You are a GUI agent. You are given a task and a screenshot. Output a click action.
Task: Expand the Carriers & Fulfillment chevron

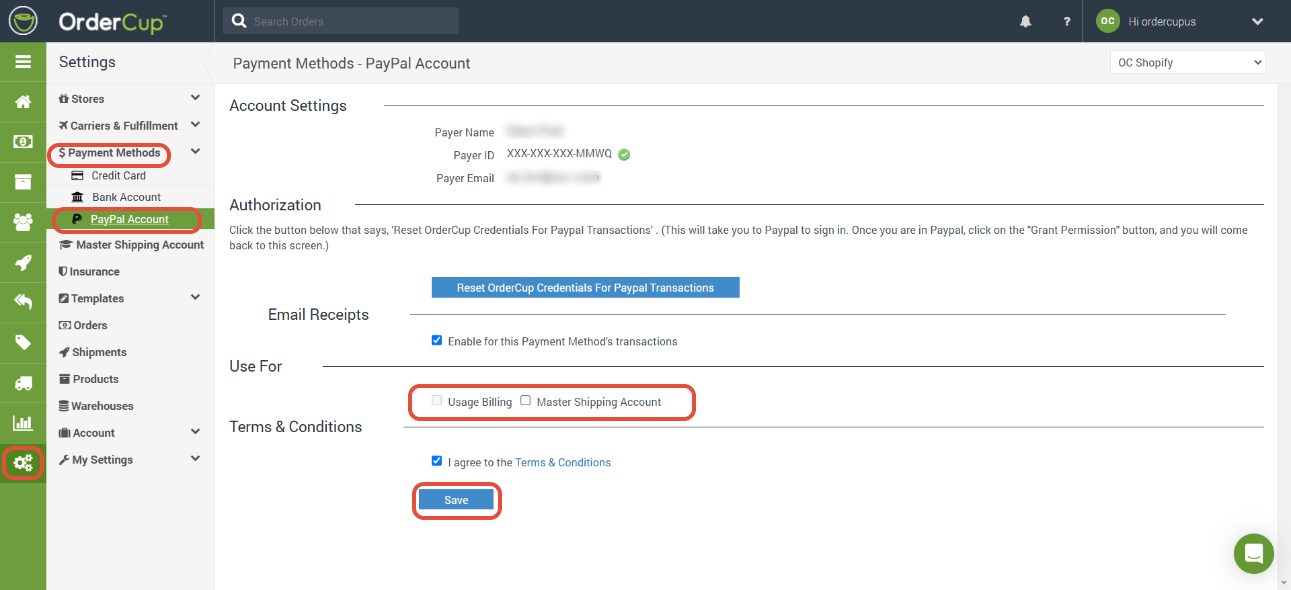(x=195, y=125)
